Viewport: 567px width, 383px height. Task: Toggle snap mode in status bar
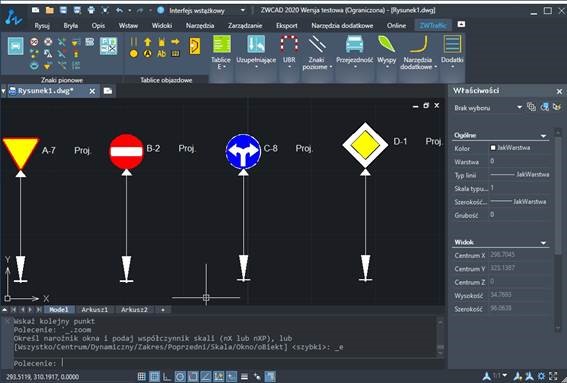click(x=141, y=376)
